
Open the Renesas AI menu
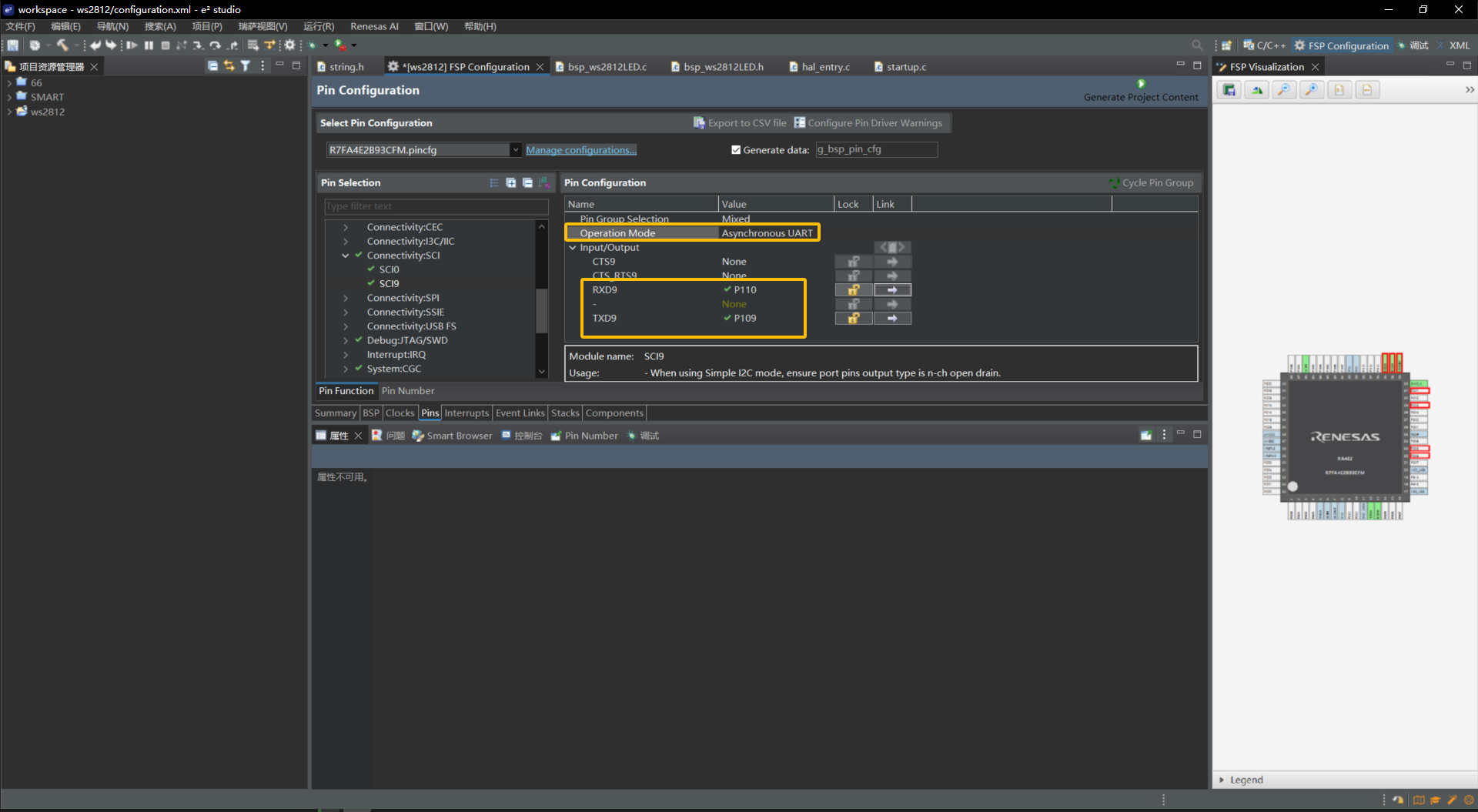(374, 26)
